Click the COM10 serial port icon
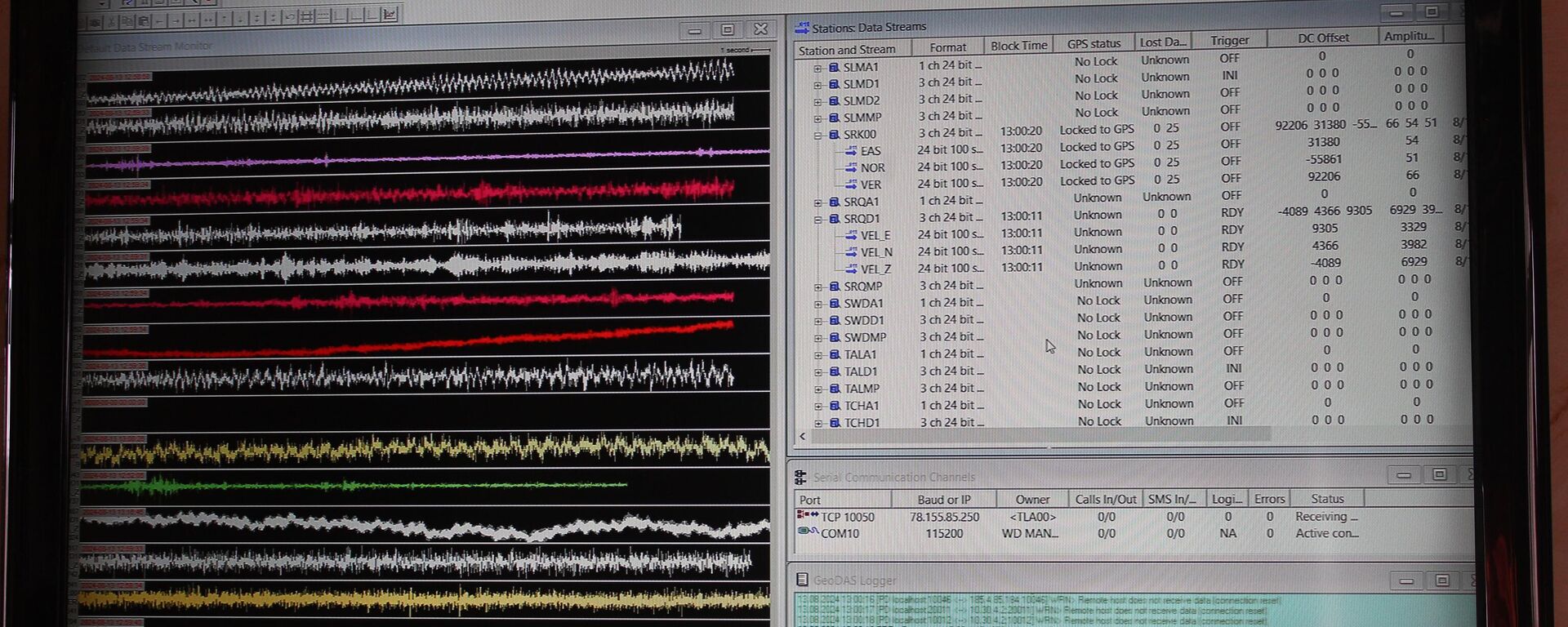Image resolution: width=1568 pixels, height=627 pixels. tap(807, 532)
